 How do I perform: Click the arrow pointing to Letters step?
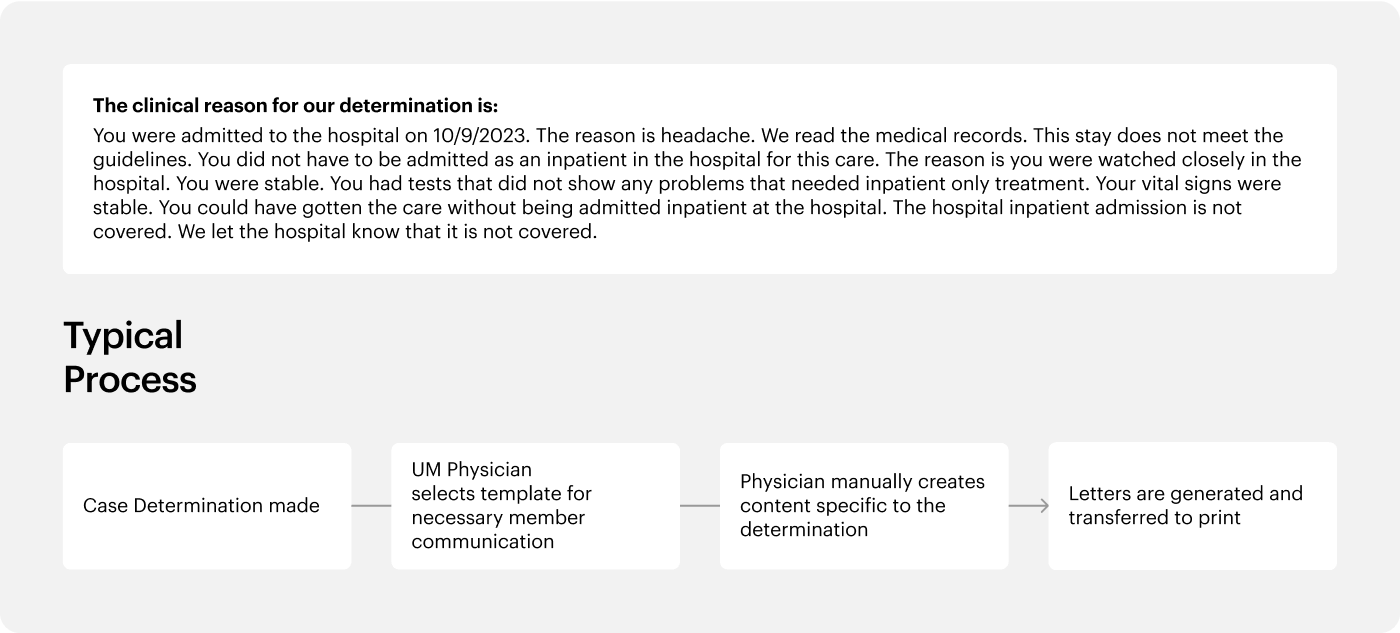pyautogui.click(x=1029, y=506)
